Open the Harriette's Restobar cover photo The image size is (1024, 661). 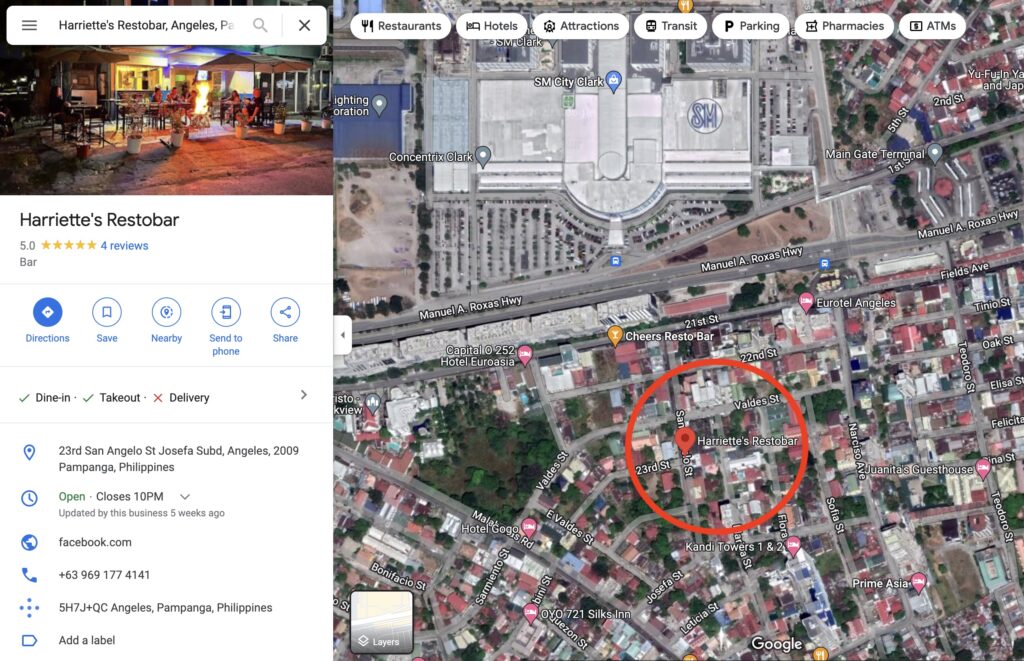167,121
